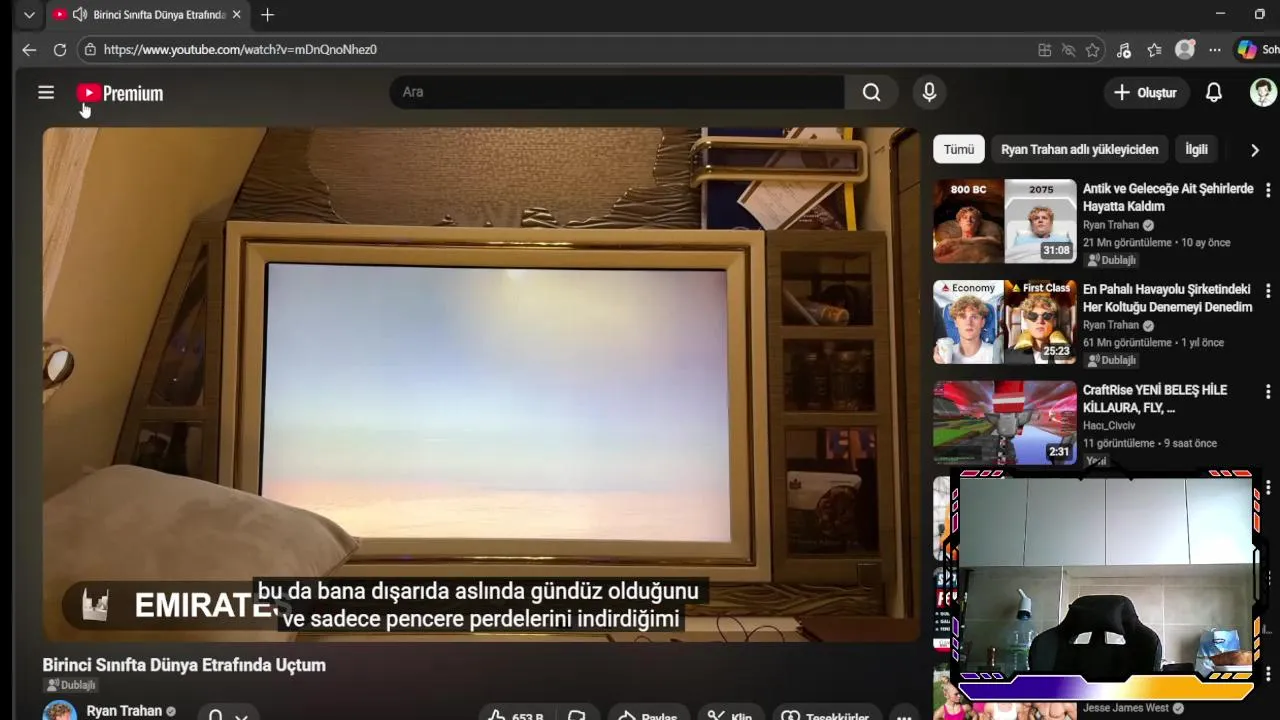Dislike the video

point(577,715)
